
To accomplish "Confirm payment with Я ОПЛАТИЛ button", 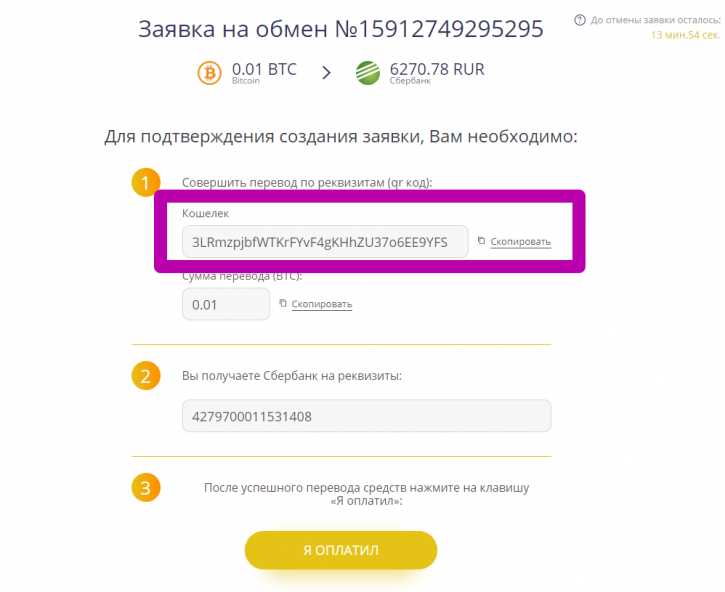I will [341, 550].
